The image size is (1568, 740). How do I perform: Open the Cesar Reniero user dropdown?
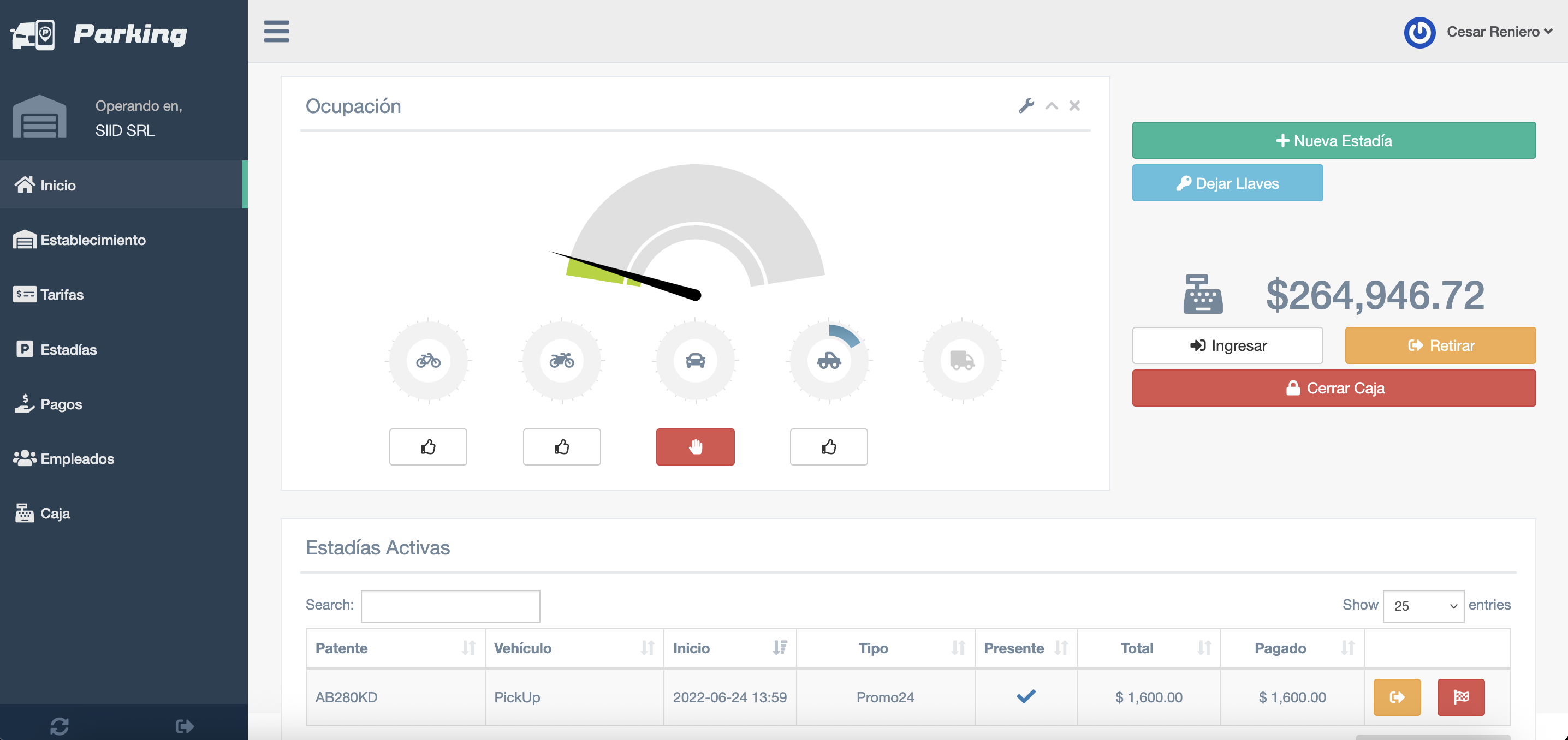pos(1498,32)
